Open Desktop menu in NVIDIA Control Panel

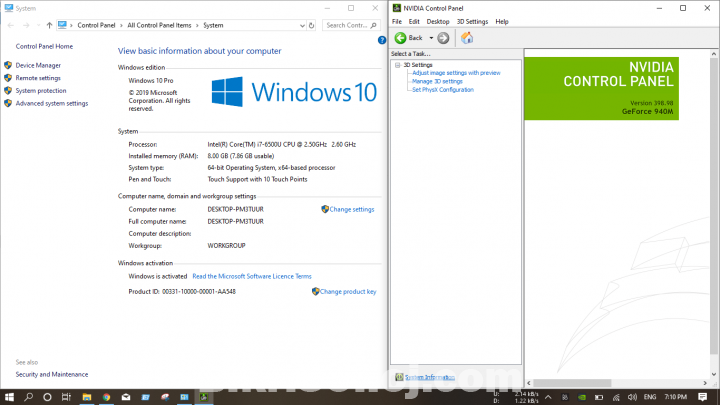tap(438, 22)
